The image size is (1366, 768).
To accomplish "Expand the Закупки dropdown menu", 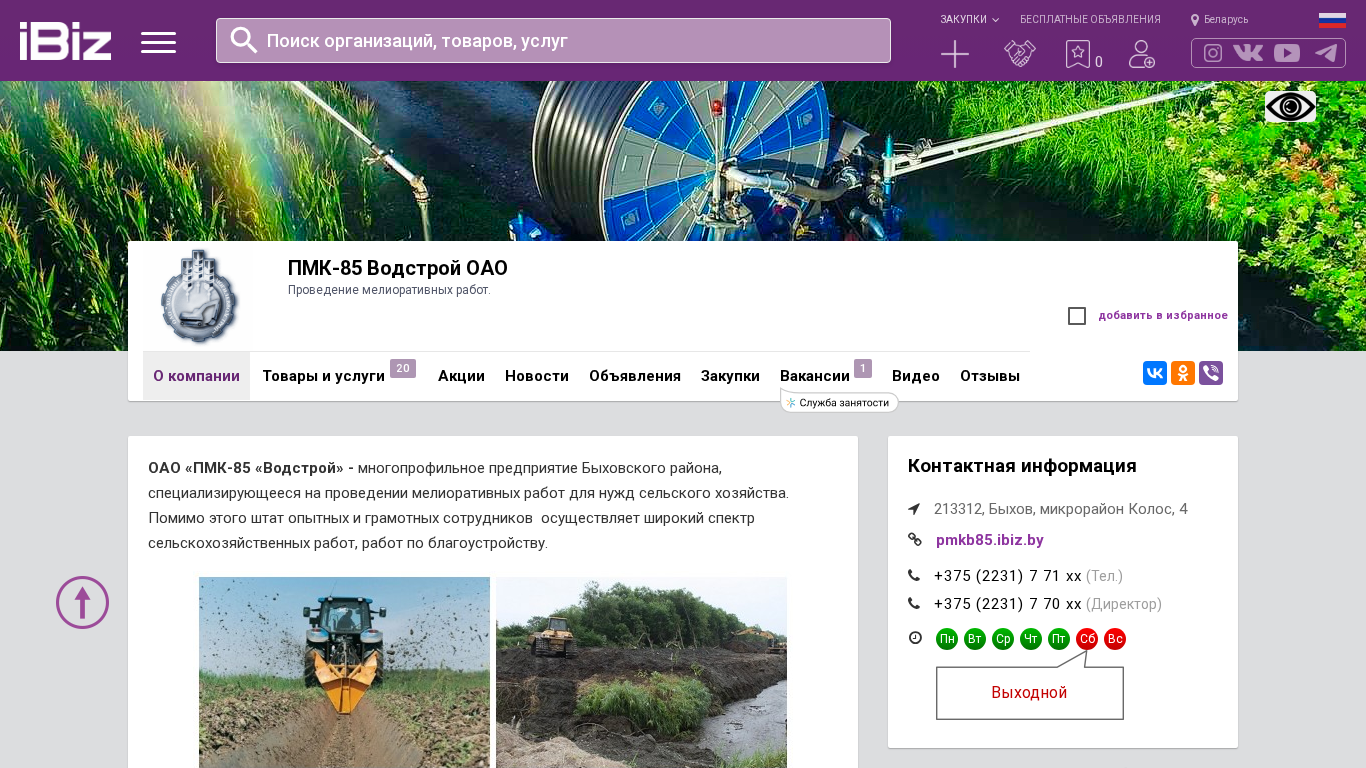I will 968,19.
